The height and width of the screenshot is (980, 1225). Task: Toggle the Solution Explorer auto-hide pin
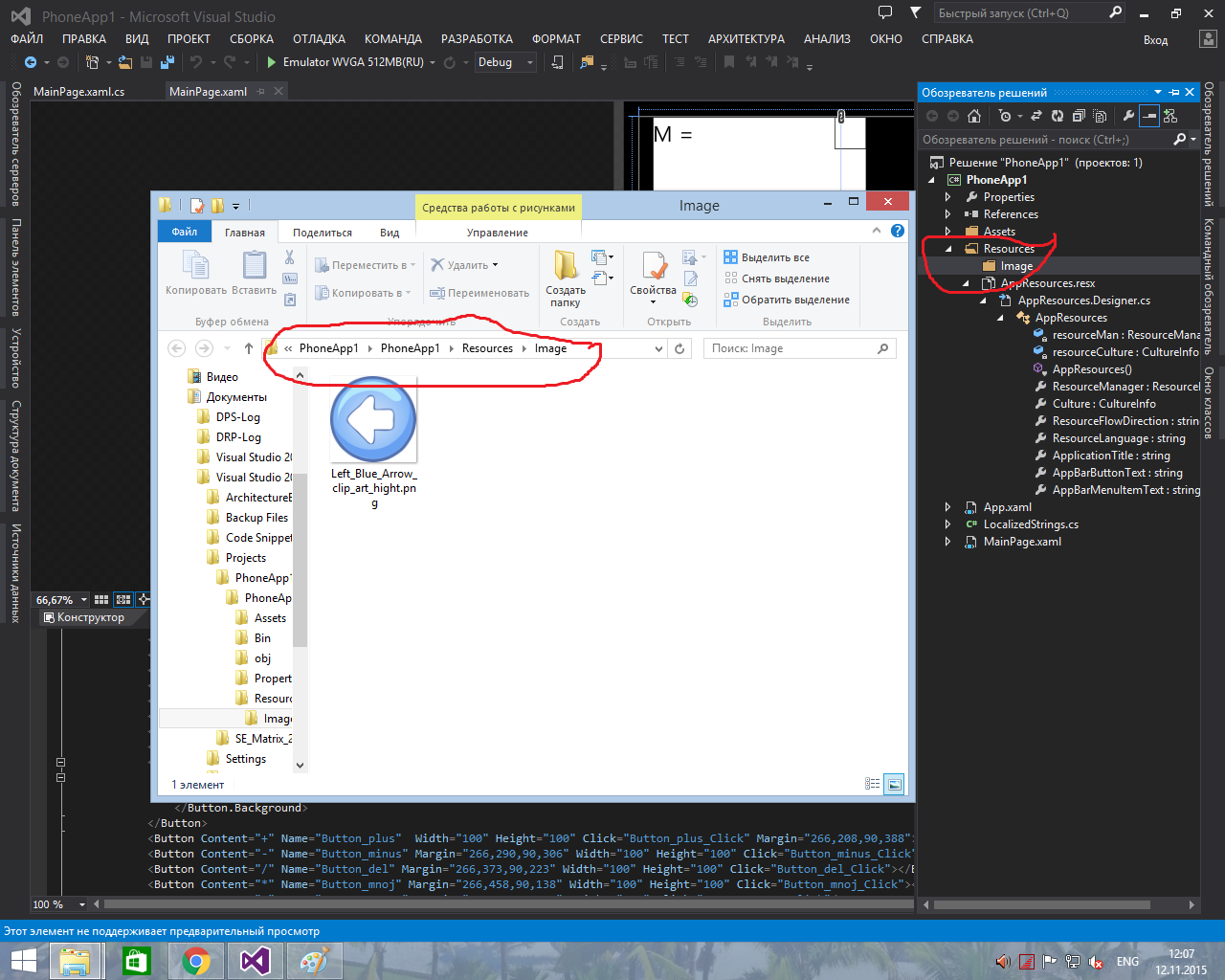coord(1174,92)
